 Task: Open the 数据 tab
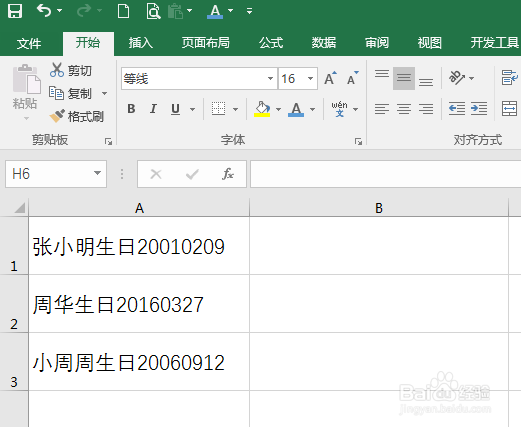[324, 43]
